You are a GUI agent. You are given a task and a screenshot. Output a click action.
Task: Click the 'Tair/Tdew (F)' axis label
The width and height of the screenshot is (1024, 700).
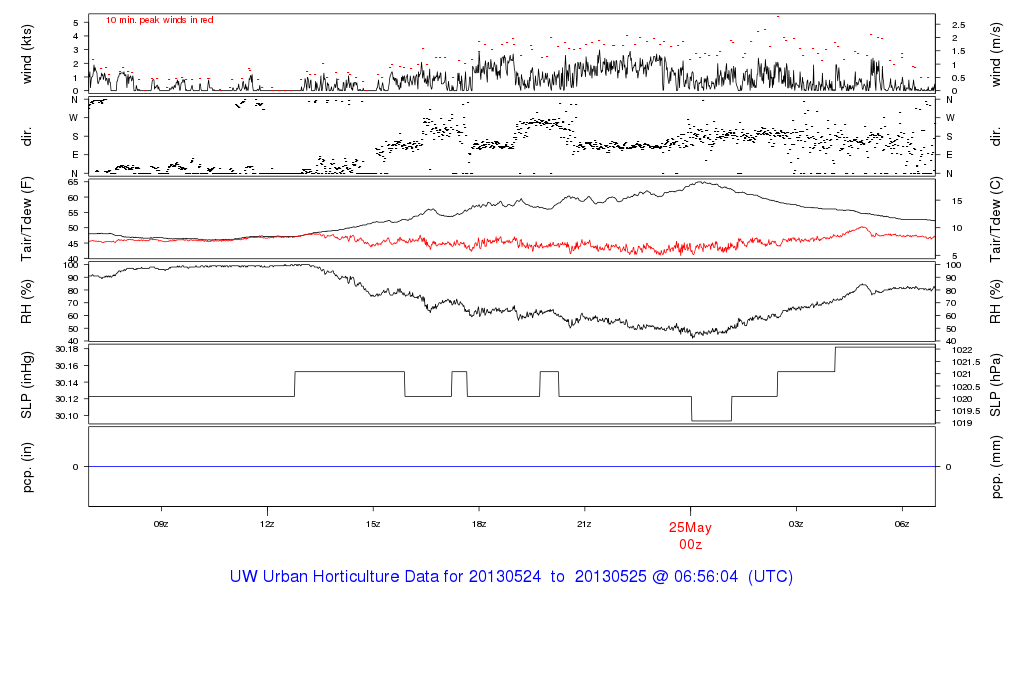pyautogui.click(x=27, y=219)
